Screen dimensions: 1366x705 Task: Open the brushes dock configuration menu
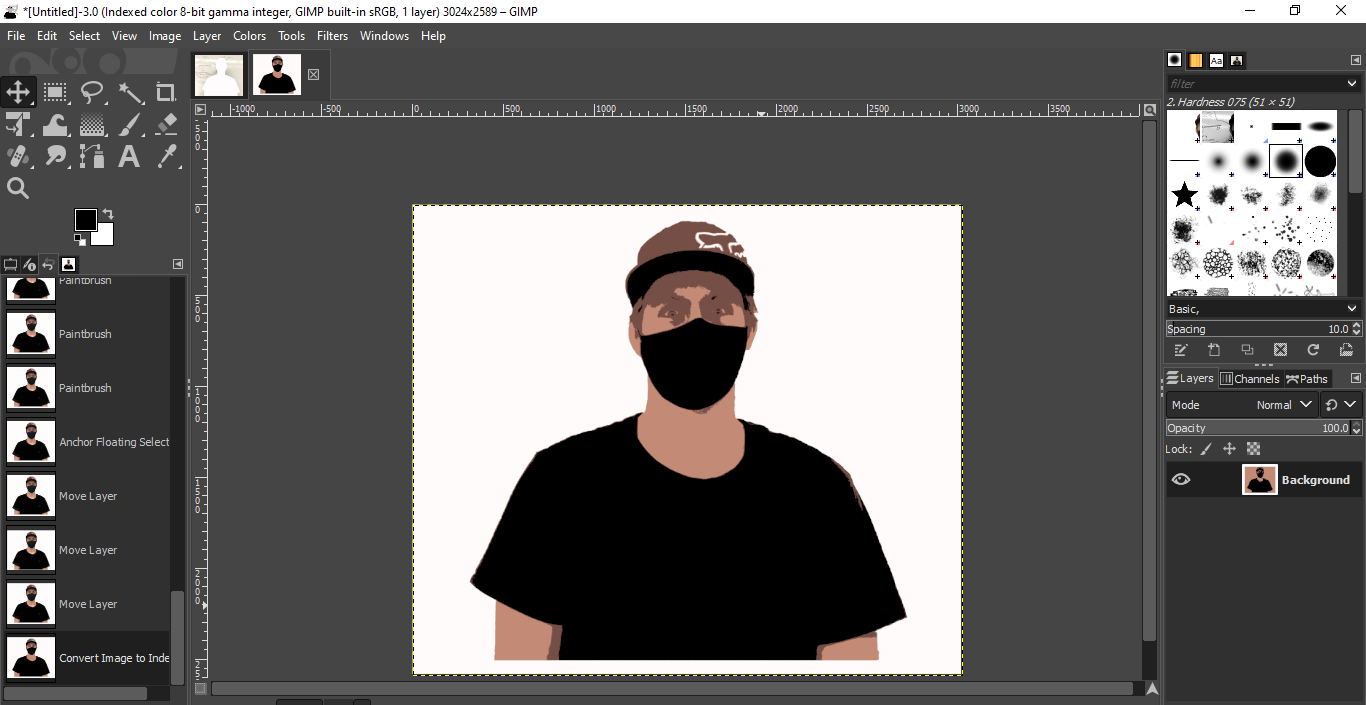(x=1356, y=60)
